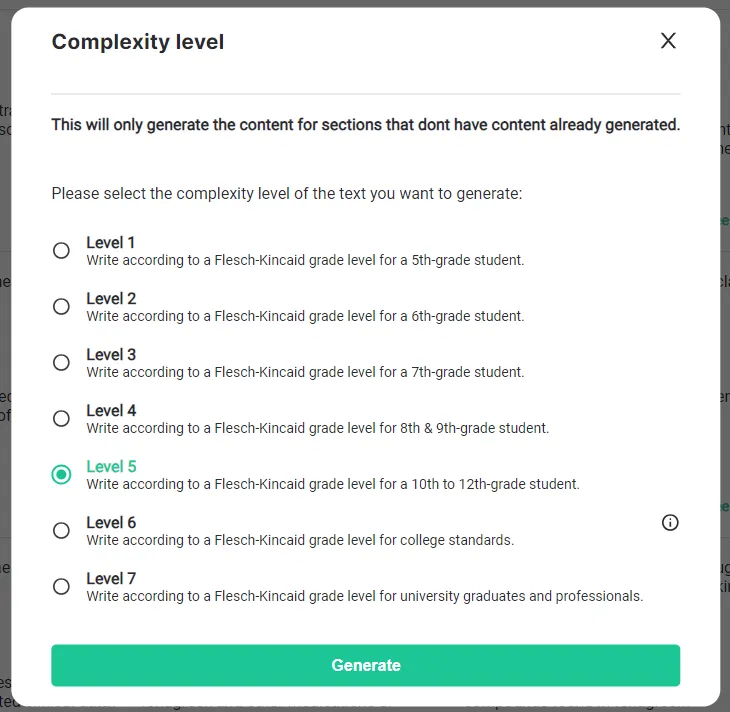Choose the Level 3 radio circle
This screenshot has width=730, height=712.
coord(61,362)
